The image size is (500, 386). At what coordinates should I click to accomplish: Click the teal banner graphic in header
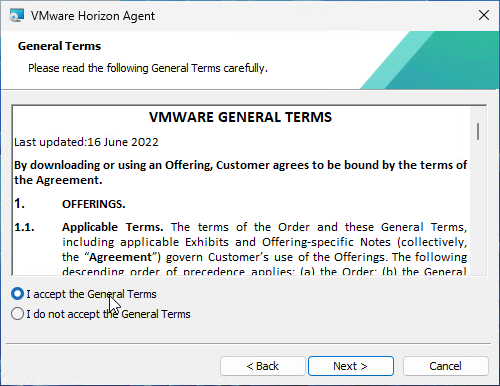(430, 60)
